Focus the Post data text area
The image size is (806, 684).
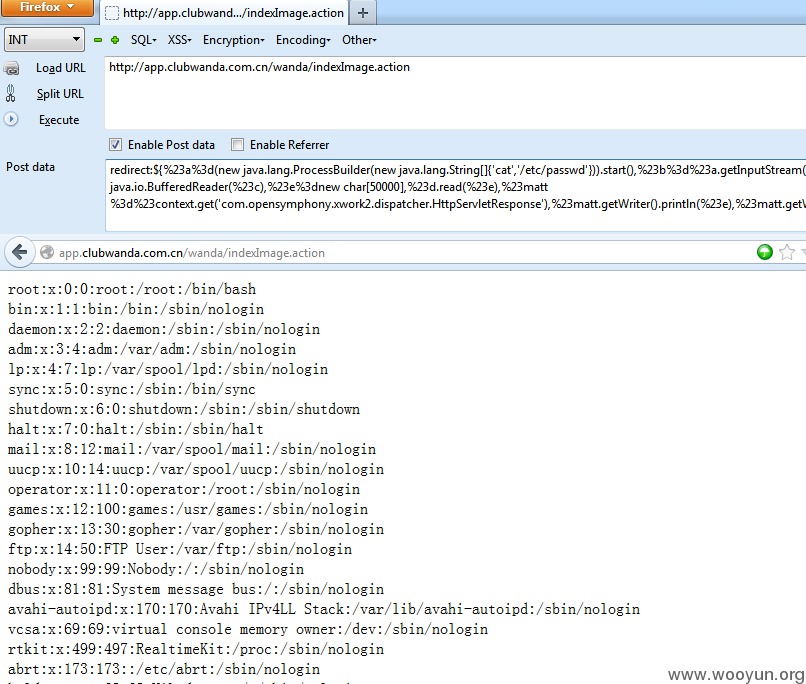(x=455, y=195)
